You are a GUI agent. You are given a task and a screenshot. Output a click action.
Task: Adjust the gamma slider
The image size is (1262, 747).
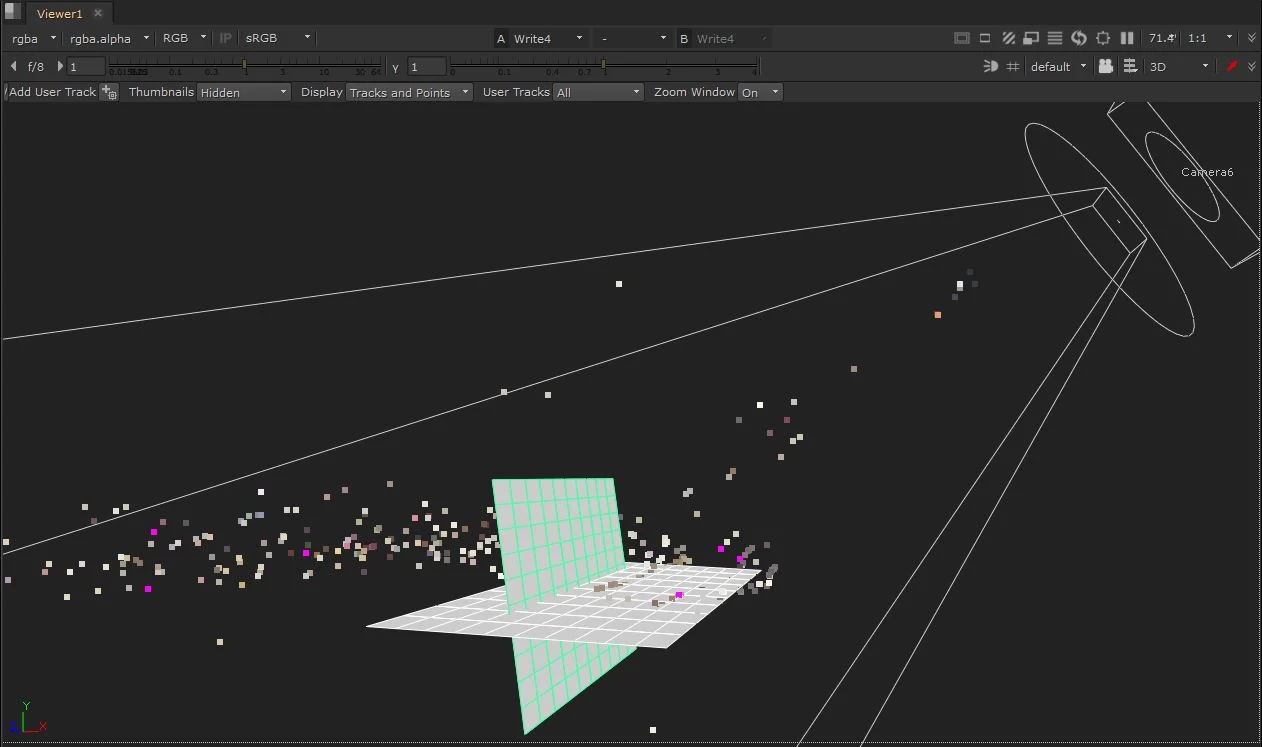(604, 66)
